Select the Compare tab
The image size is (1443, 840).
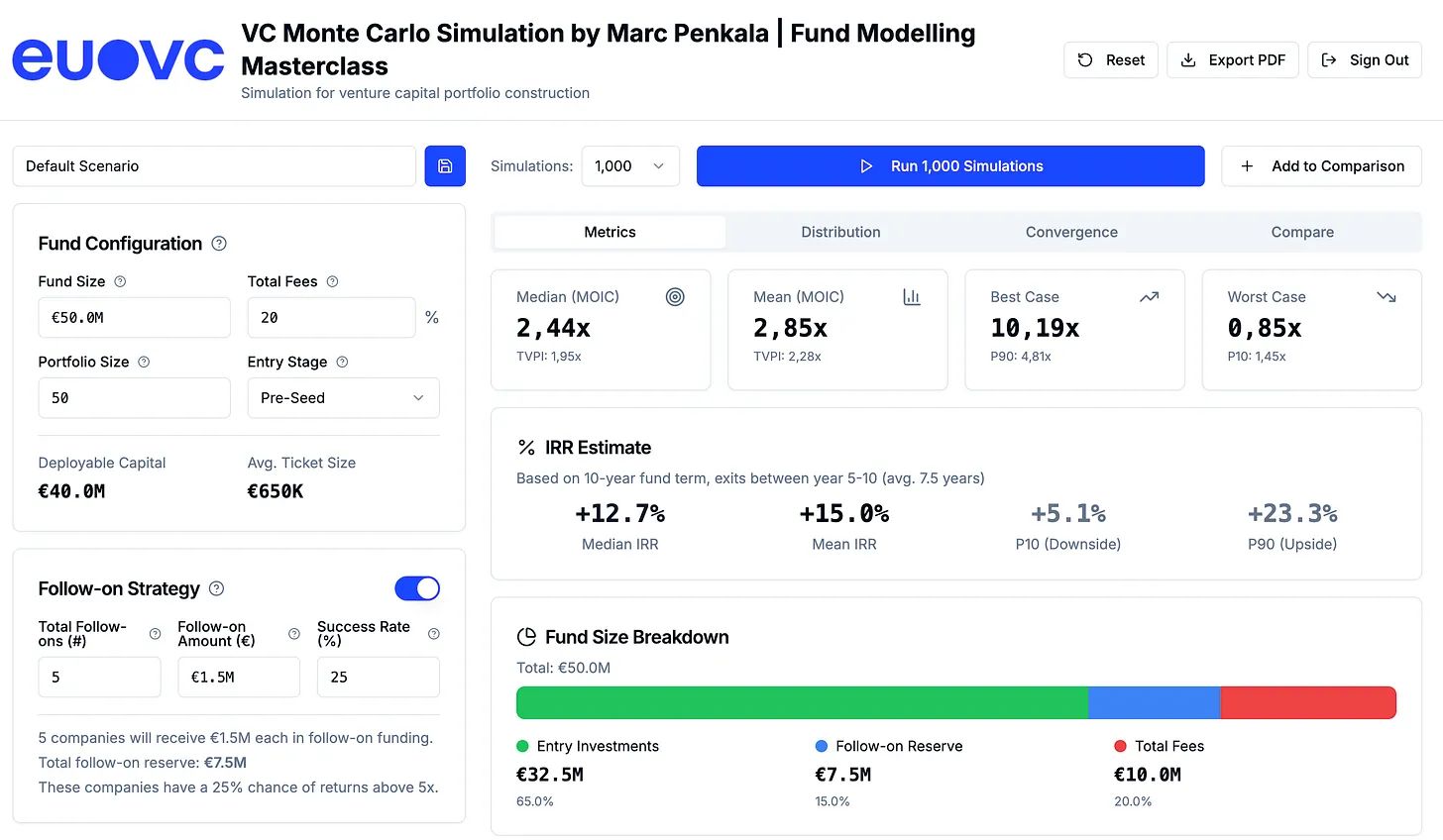pyautogui.click(x=1302, y=232)
